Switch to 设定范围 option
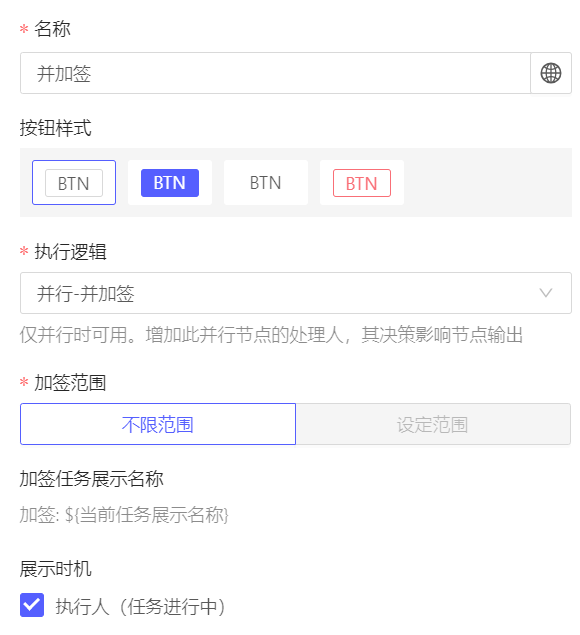The width and height of the screenshot is (580, 635). pyautogui.click(x=433, y=424)
